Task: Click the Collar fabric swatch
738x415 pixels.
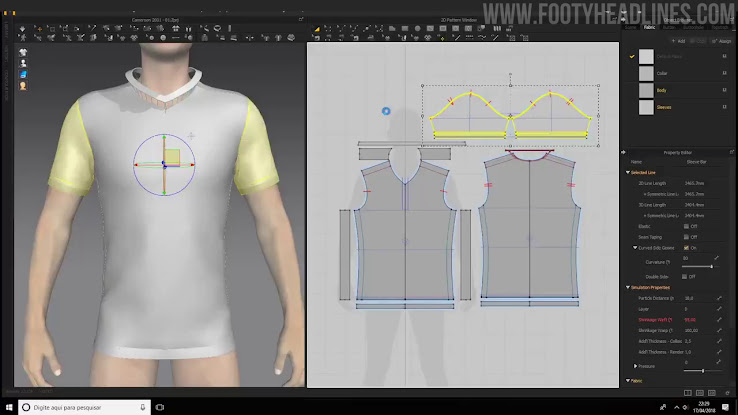Action: 646,73
